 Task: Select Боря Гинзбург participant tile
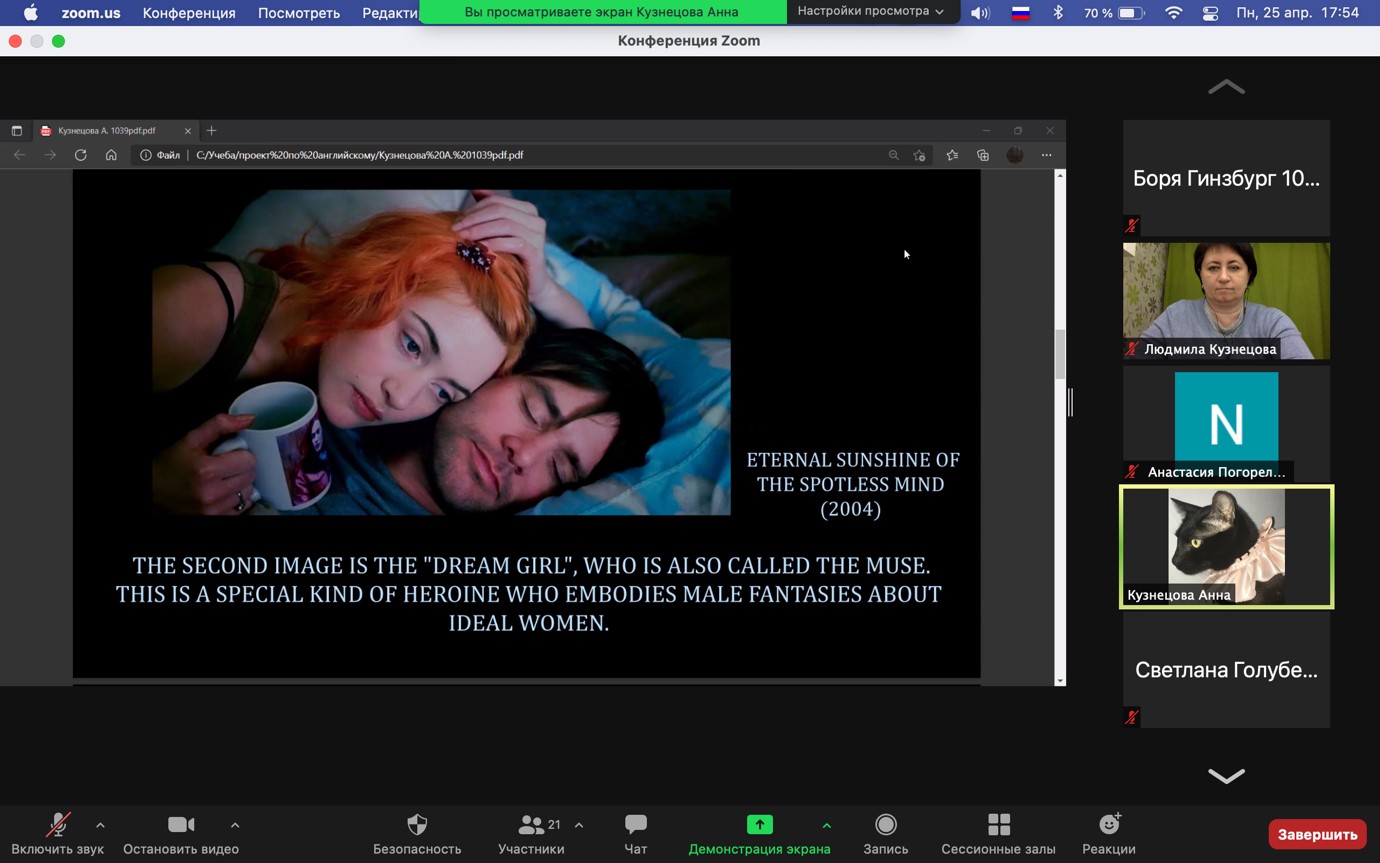1226,178
